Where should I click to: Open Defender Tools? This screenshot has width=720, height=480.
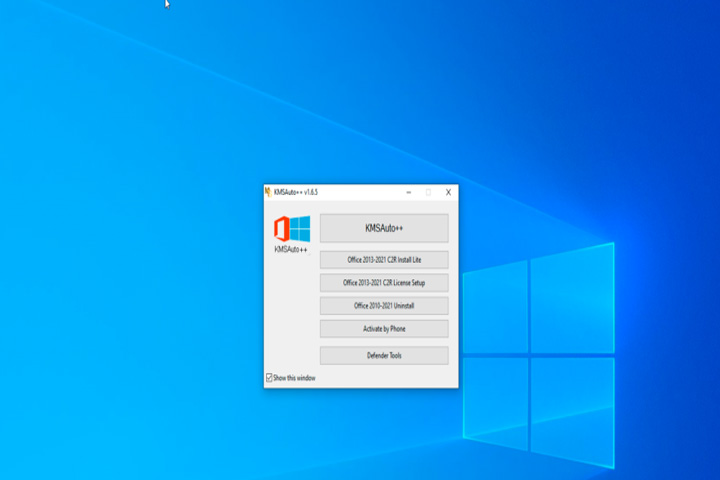[x=384, y=355]
